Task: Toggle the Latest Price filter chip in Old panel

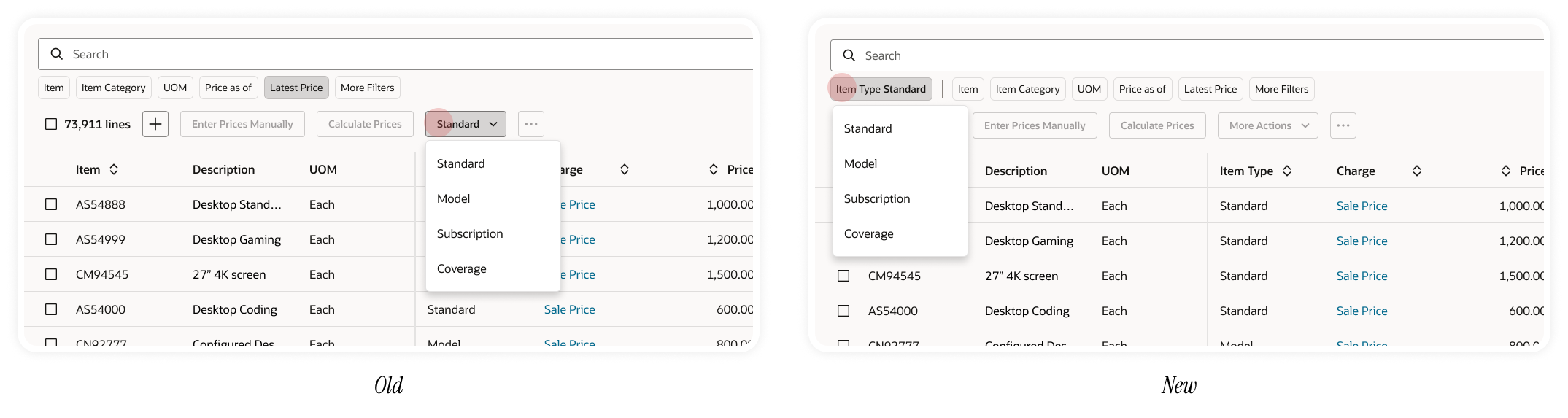Action: (x=296, y=88)
